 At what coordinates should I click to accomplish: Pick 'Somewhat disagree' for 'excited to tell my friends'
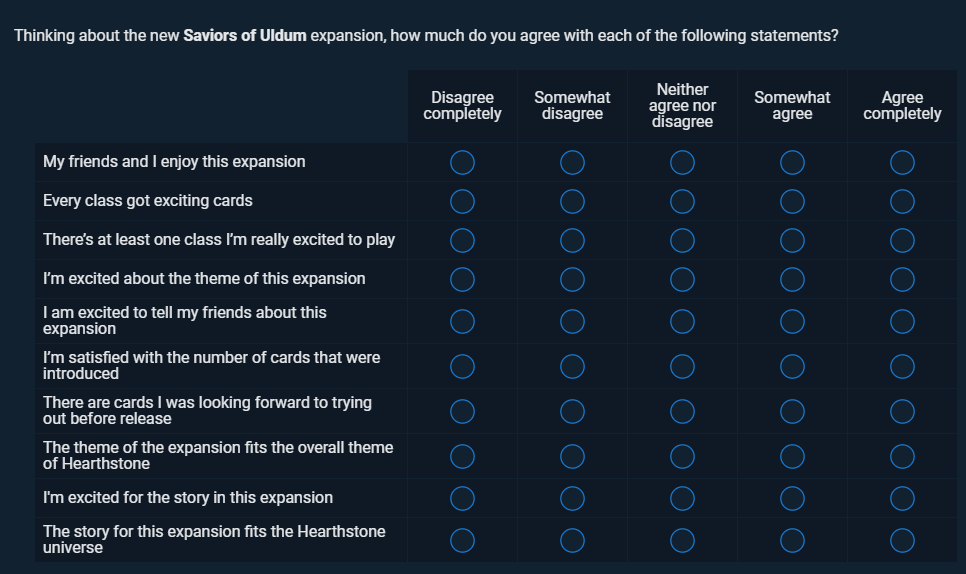(x=572, y=321)
